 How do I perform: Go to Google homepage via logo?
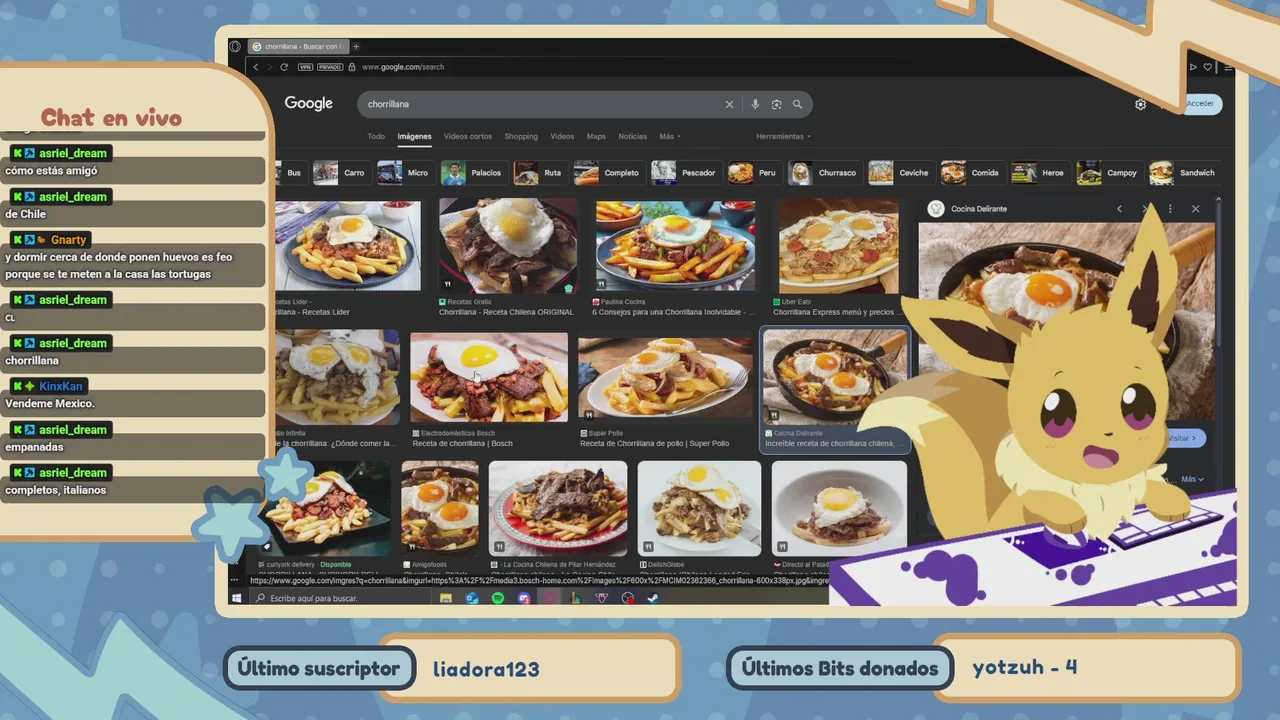coord(308,103)
